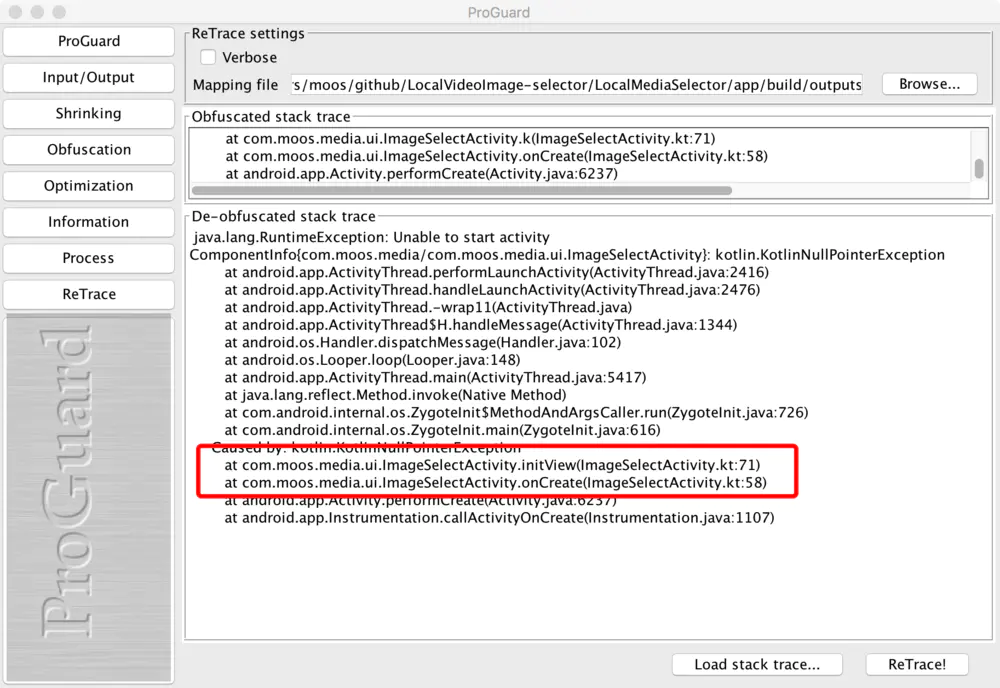Viewport: 1000px width, 688px height.
Task: Switch to the Process tab
Action: [x=89, y=258]
